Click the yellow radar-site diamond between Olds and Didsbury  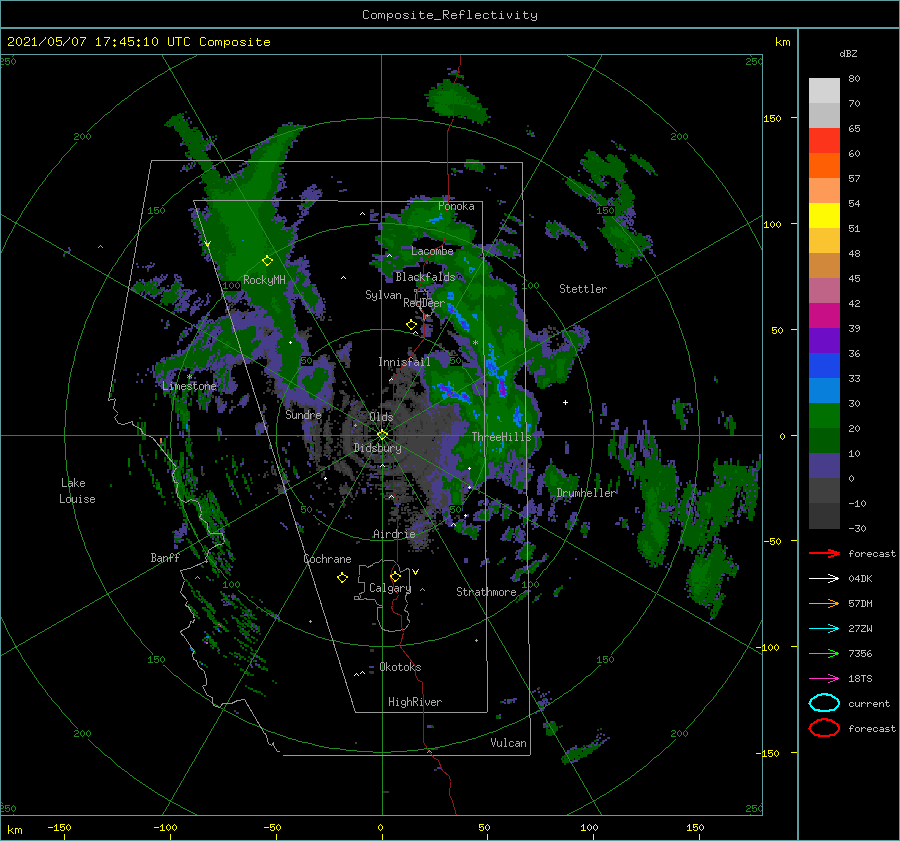pyautogui.click(x=382, y=435)
